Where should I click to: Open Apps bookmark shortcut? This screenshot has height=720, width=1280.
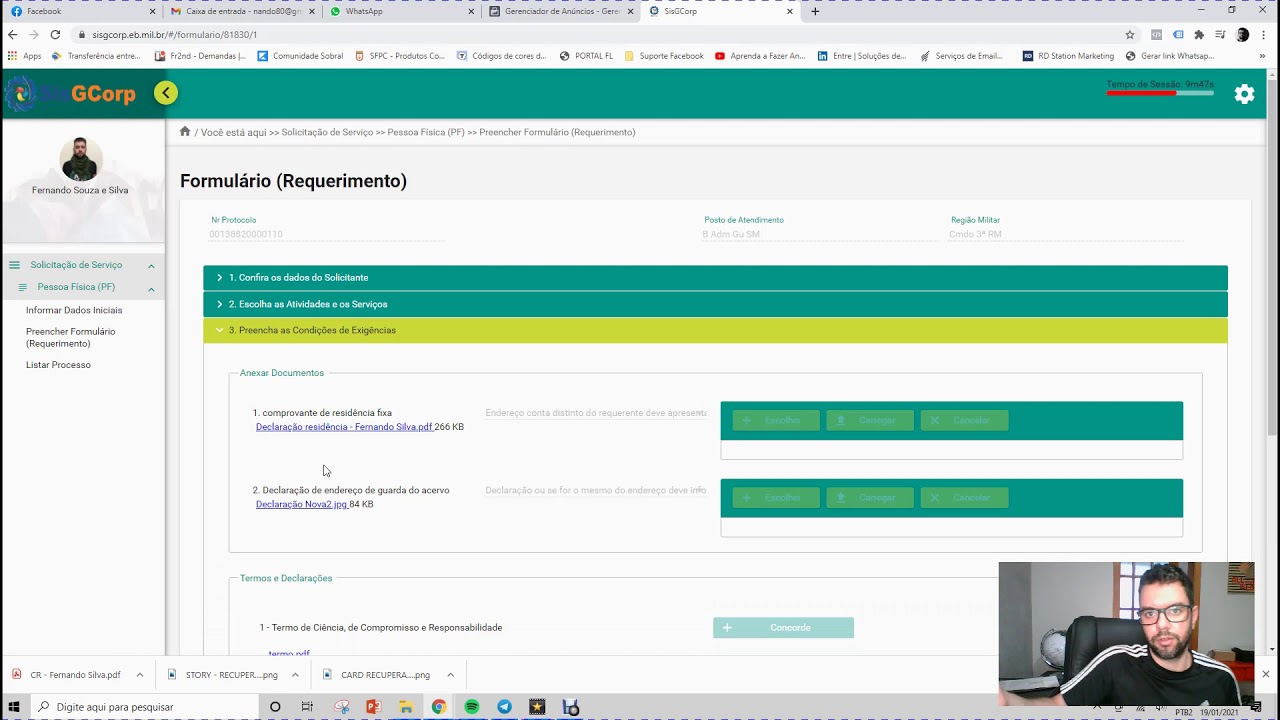[25, 56]
